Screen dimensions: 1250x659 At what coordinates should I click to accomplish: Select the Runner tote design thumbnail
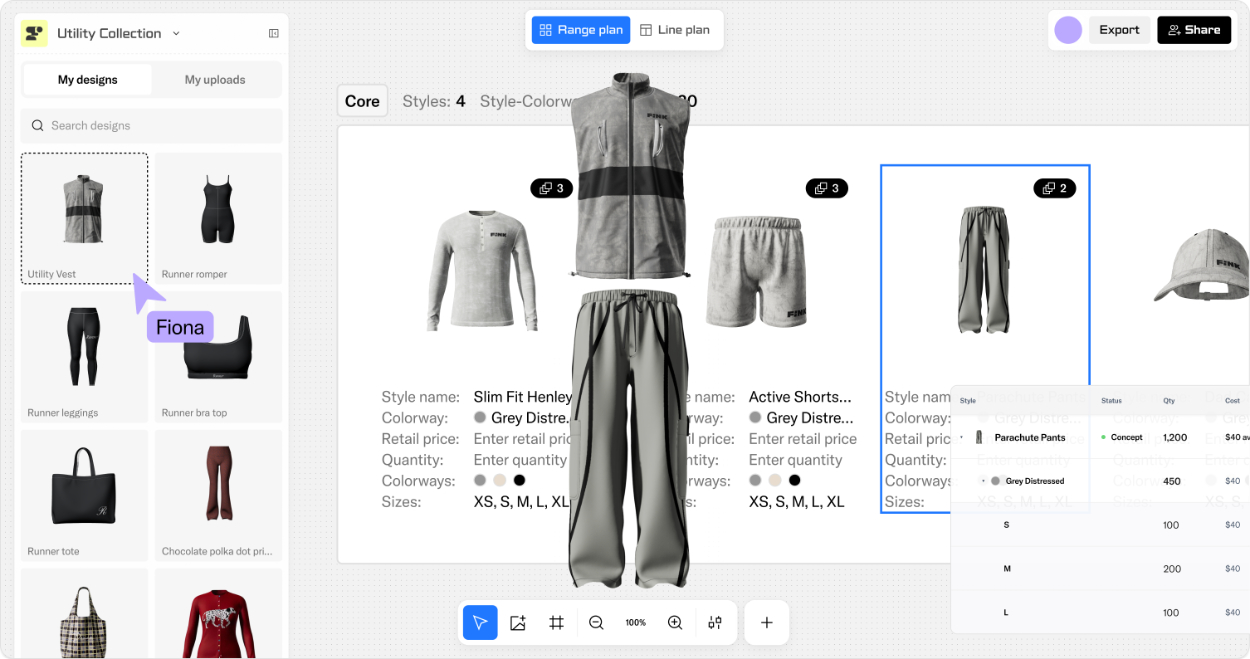coord(84,495)
